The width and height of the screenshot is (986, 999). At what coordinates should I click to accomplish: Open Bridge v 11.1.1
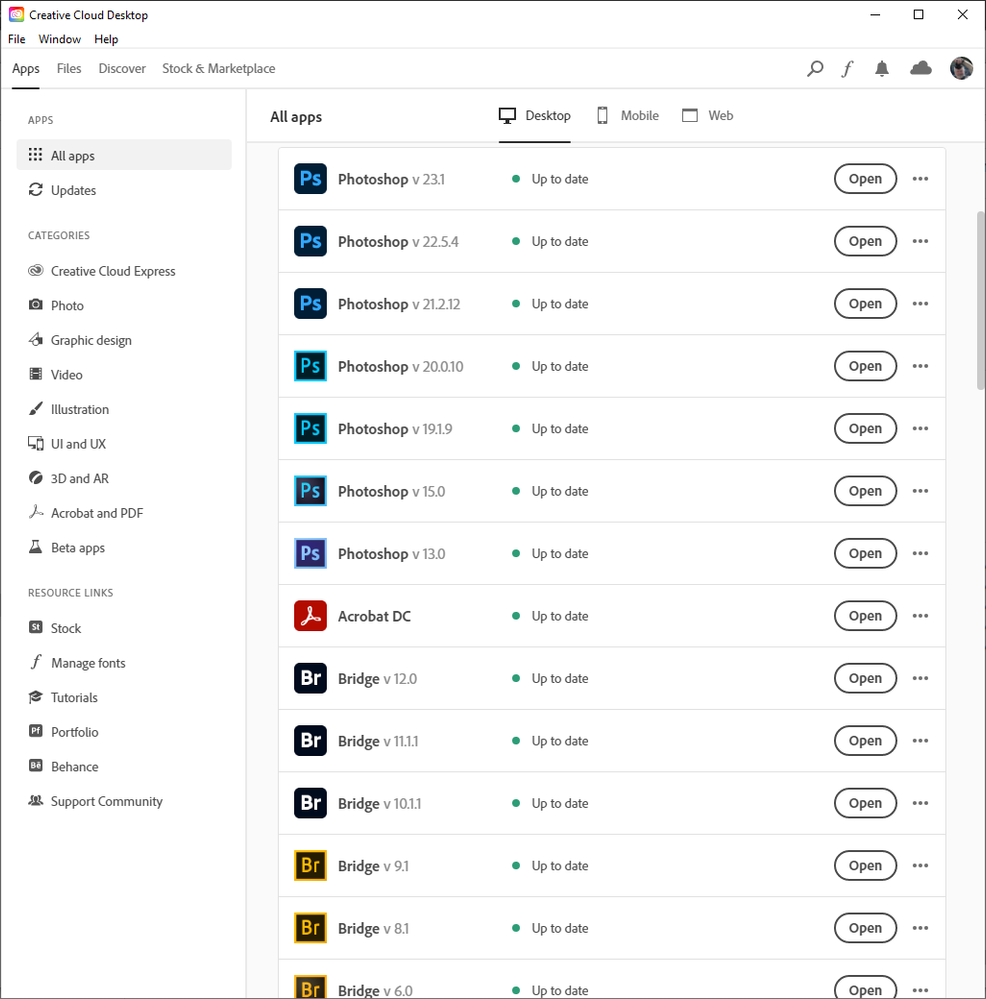865,740
